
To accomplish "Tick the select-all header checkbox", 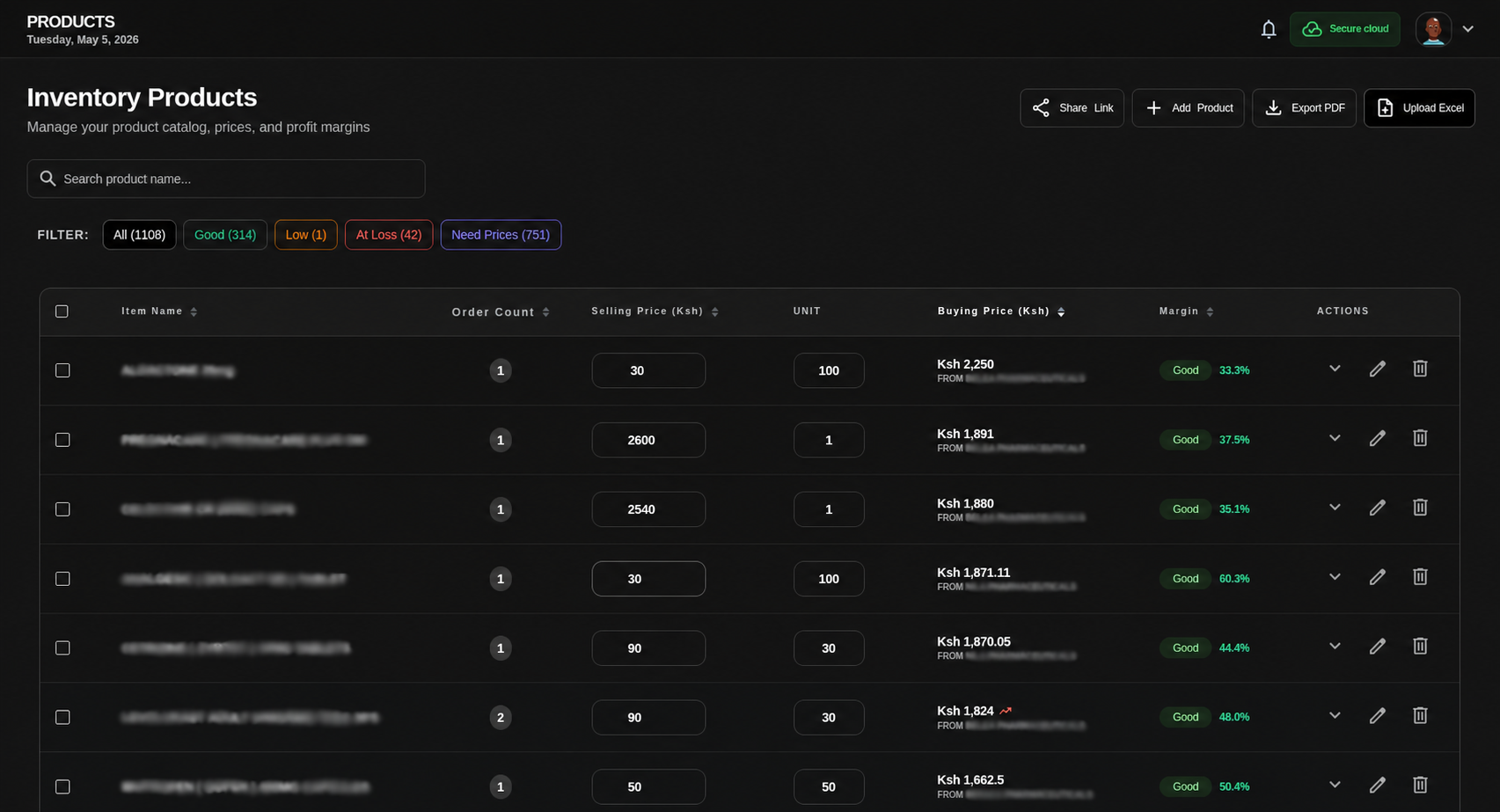I will point(62,311).
